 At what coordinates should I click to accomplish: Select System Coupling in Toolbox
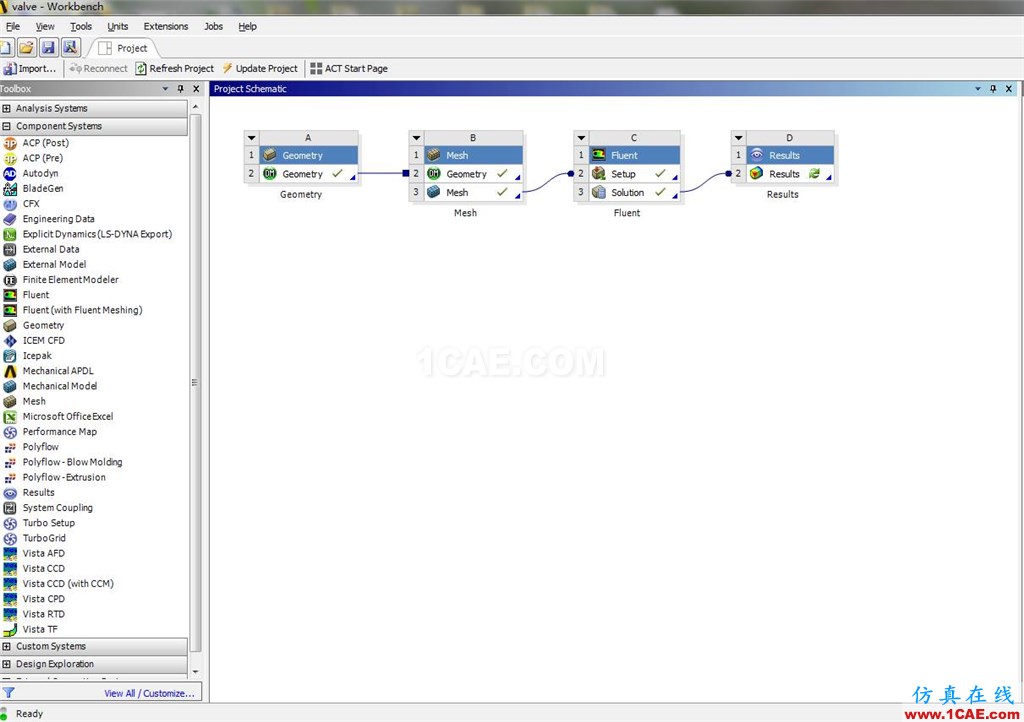point(57,508)
